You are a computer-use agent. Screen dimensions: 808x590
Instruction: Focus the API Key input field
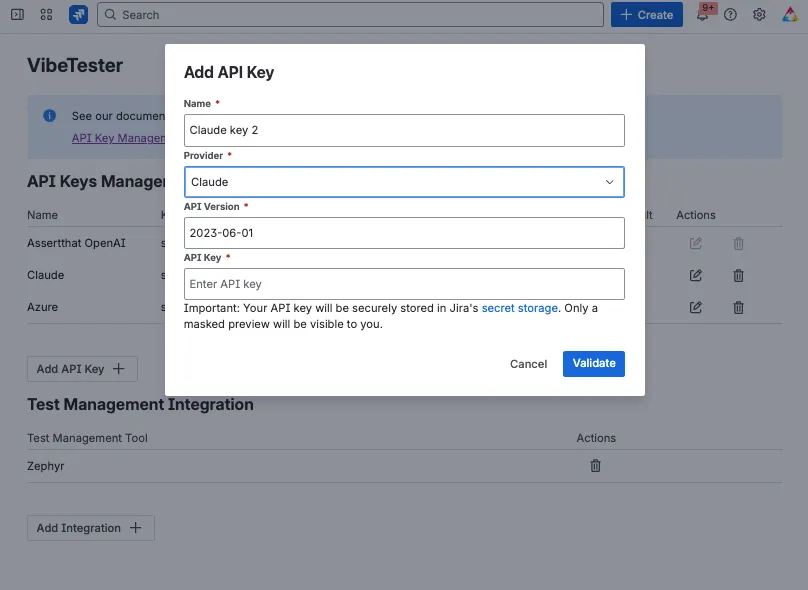tap(404, 284)
